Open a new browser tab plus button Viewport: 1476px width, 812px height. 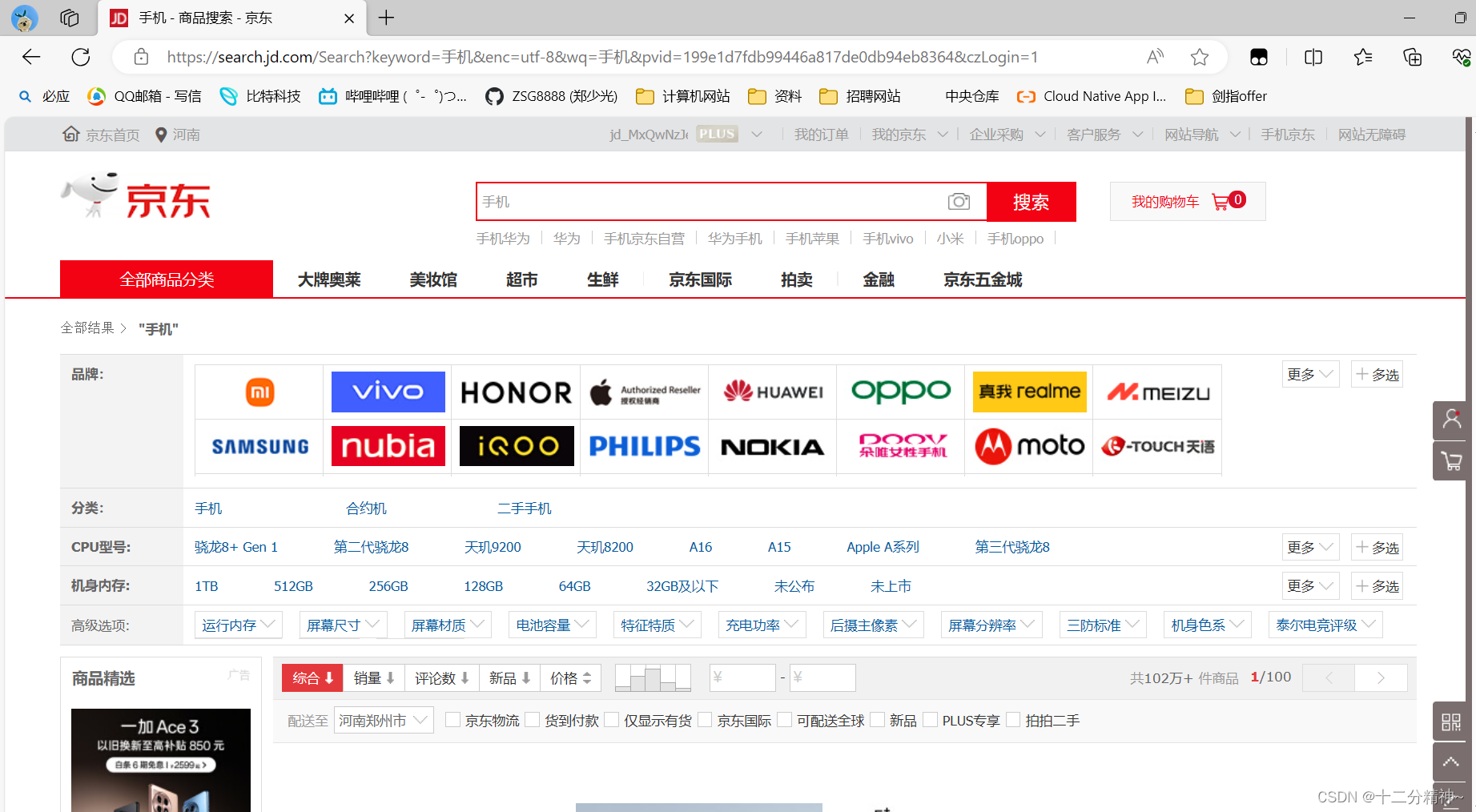tap(386, 18)
